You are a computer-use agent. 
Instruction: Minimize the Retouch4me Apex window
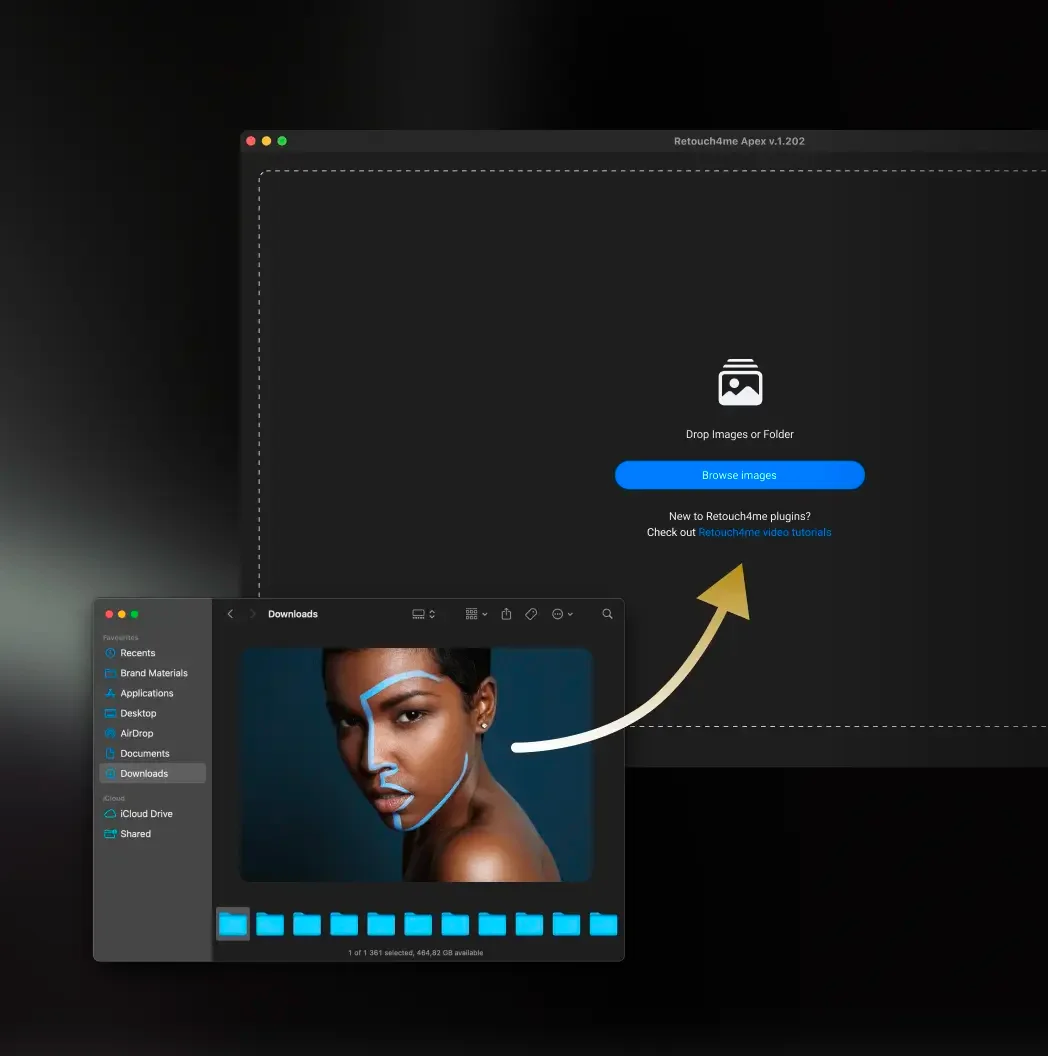(x=267, y=141)
